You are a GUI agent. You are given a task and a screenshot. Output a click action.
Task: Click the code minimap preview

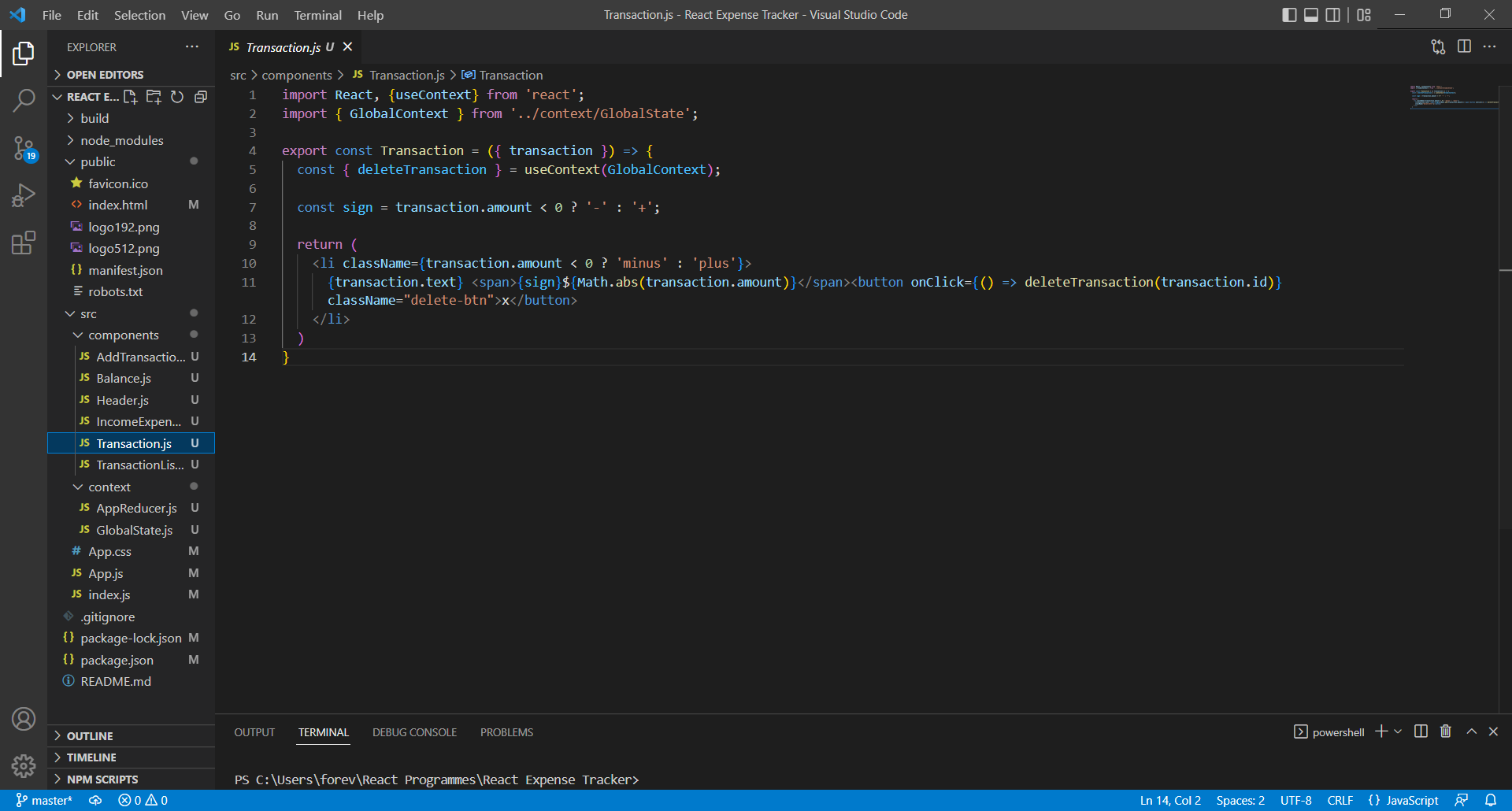[1454, 96]
